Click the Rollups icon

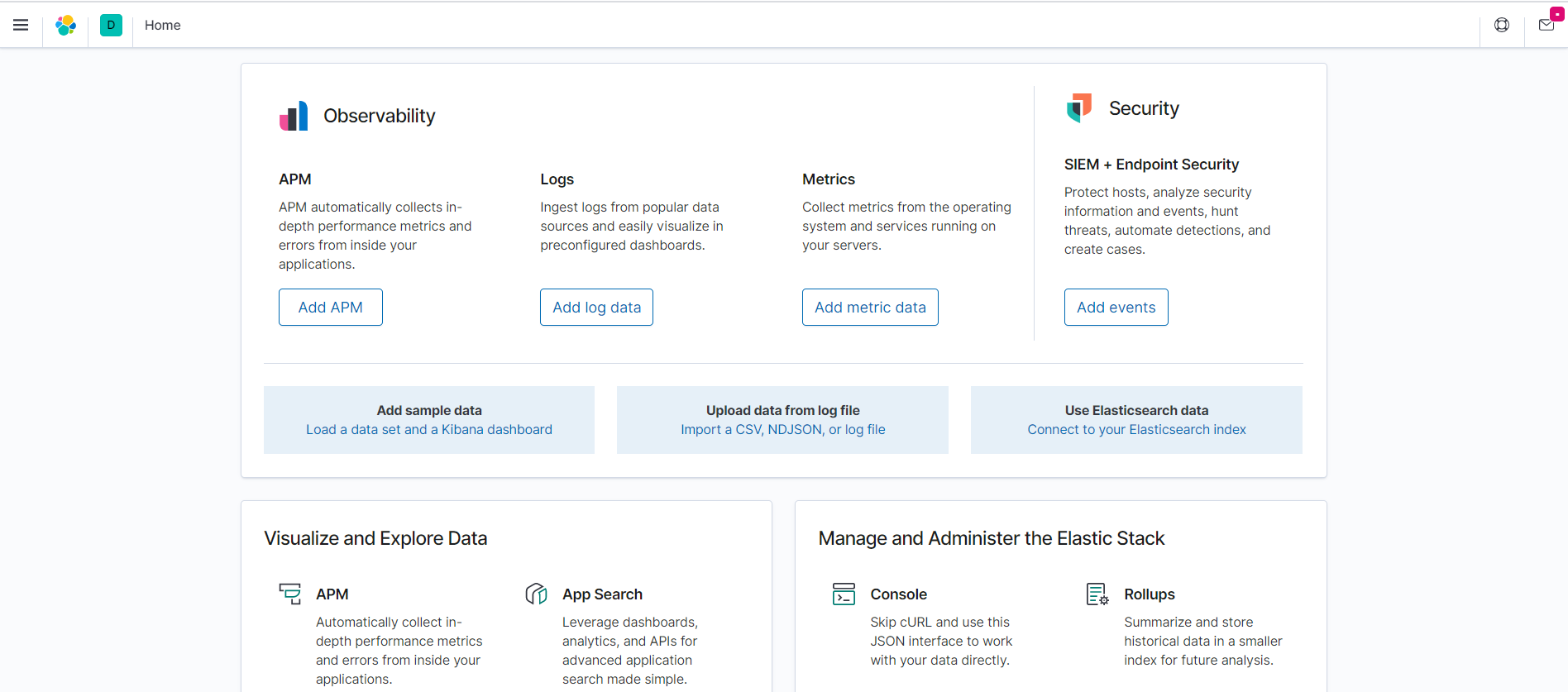point(1097,594)
